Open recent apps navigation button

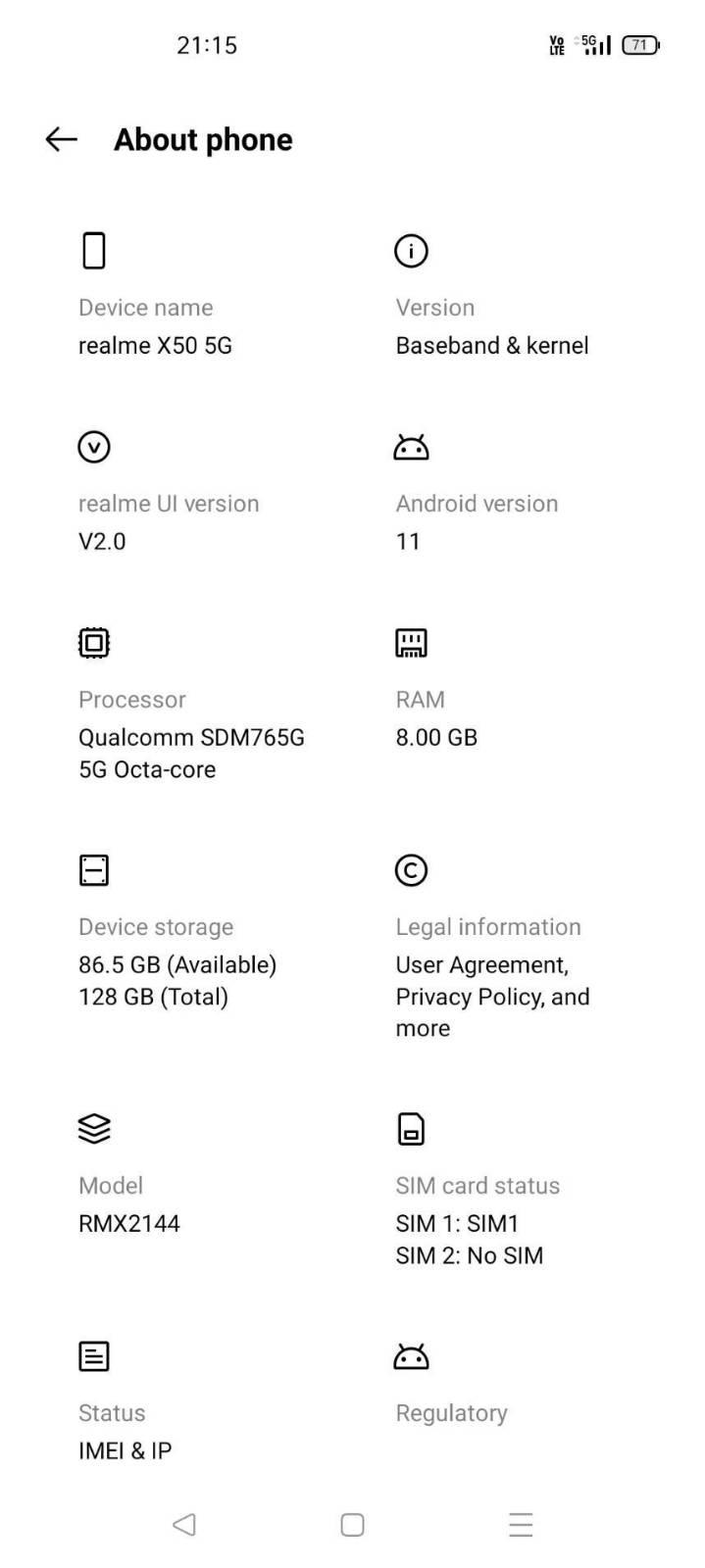click(521, 1525)
